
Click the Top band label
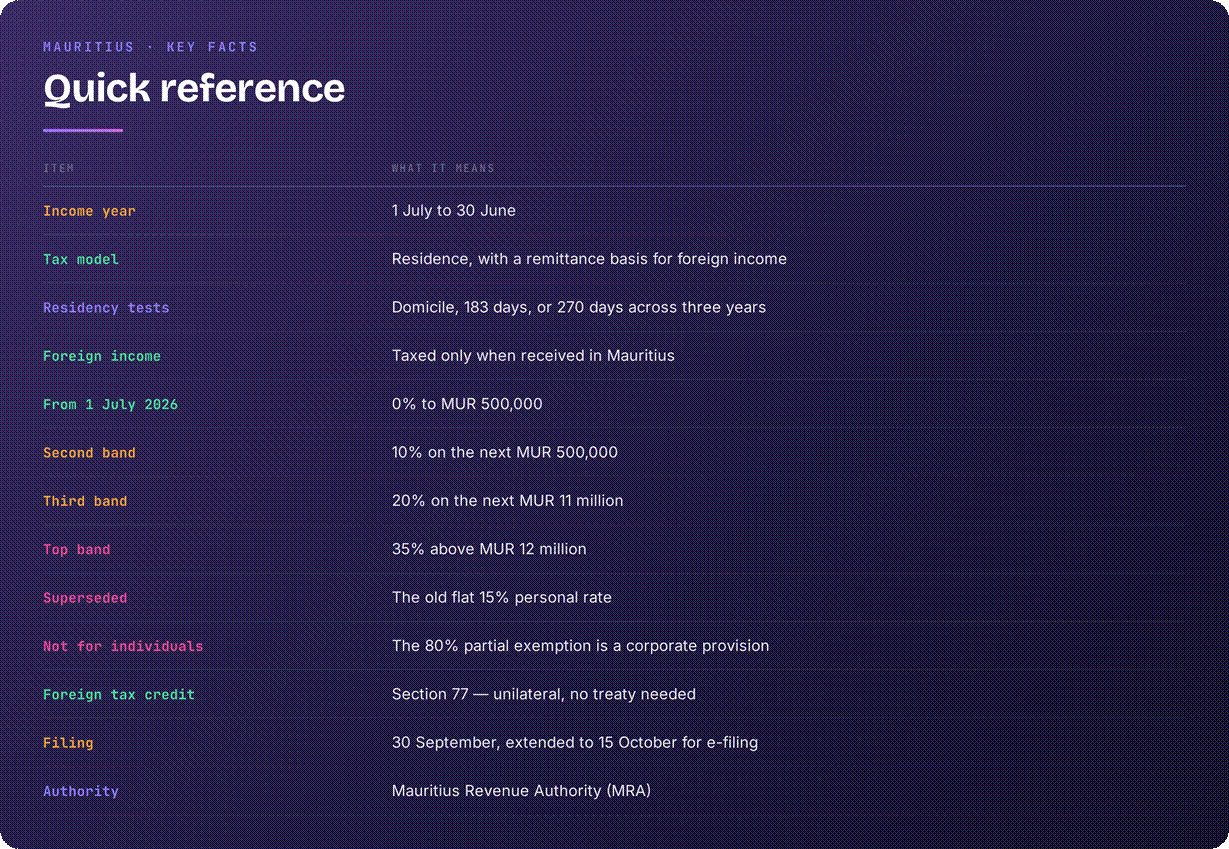click(x=77, y=549)
